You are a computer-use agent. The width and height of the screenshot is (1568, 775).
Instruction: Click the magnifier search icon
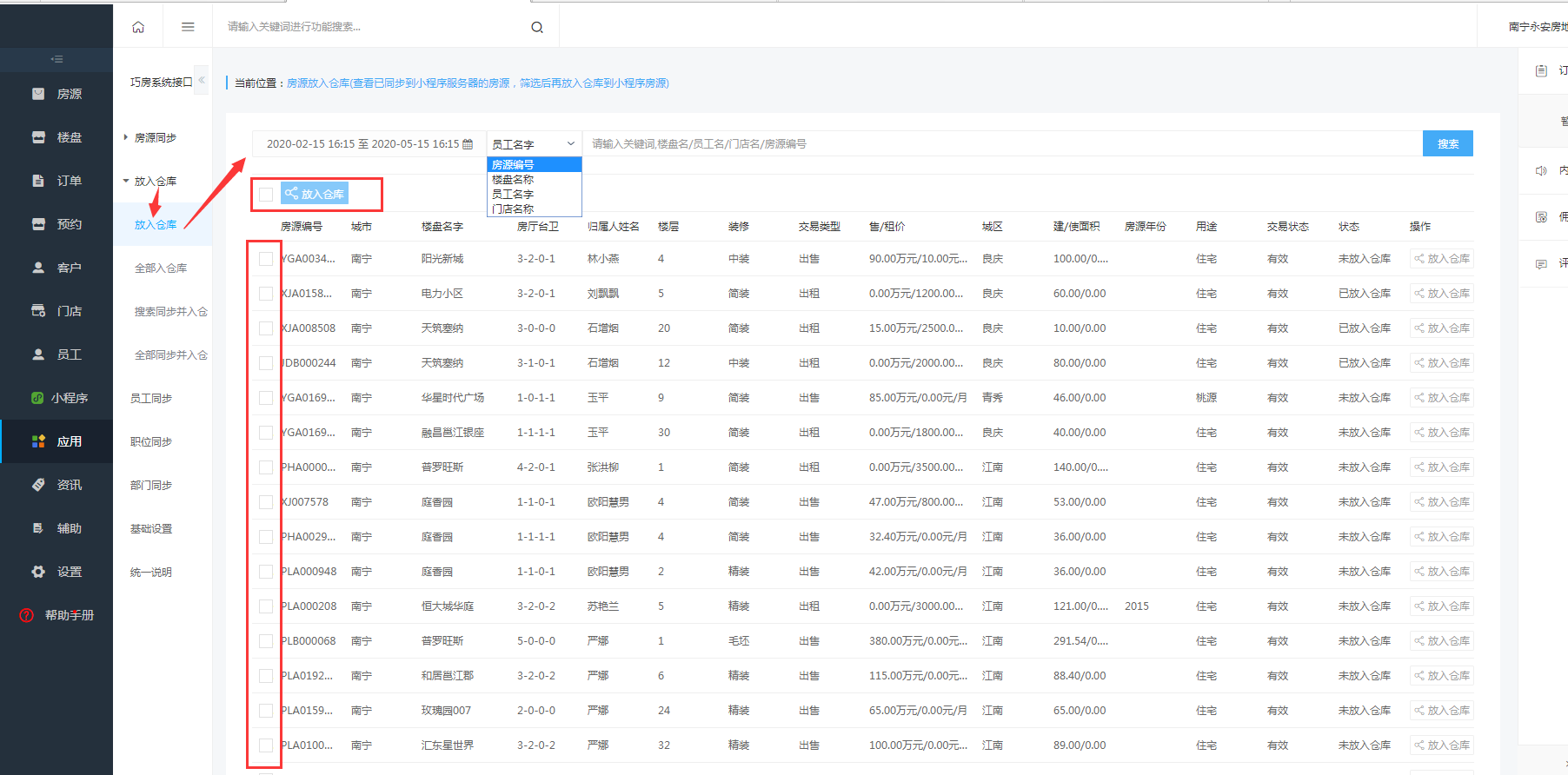[537, 27]
